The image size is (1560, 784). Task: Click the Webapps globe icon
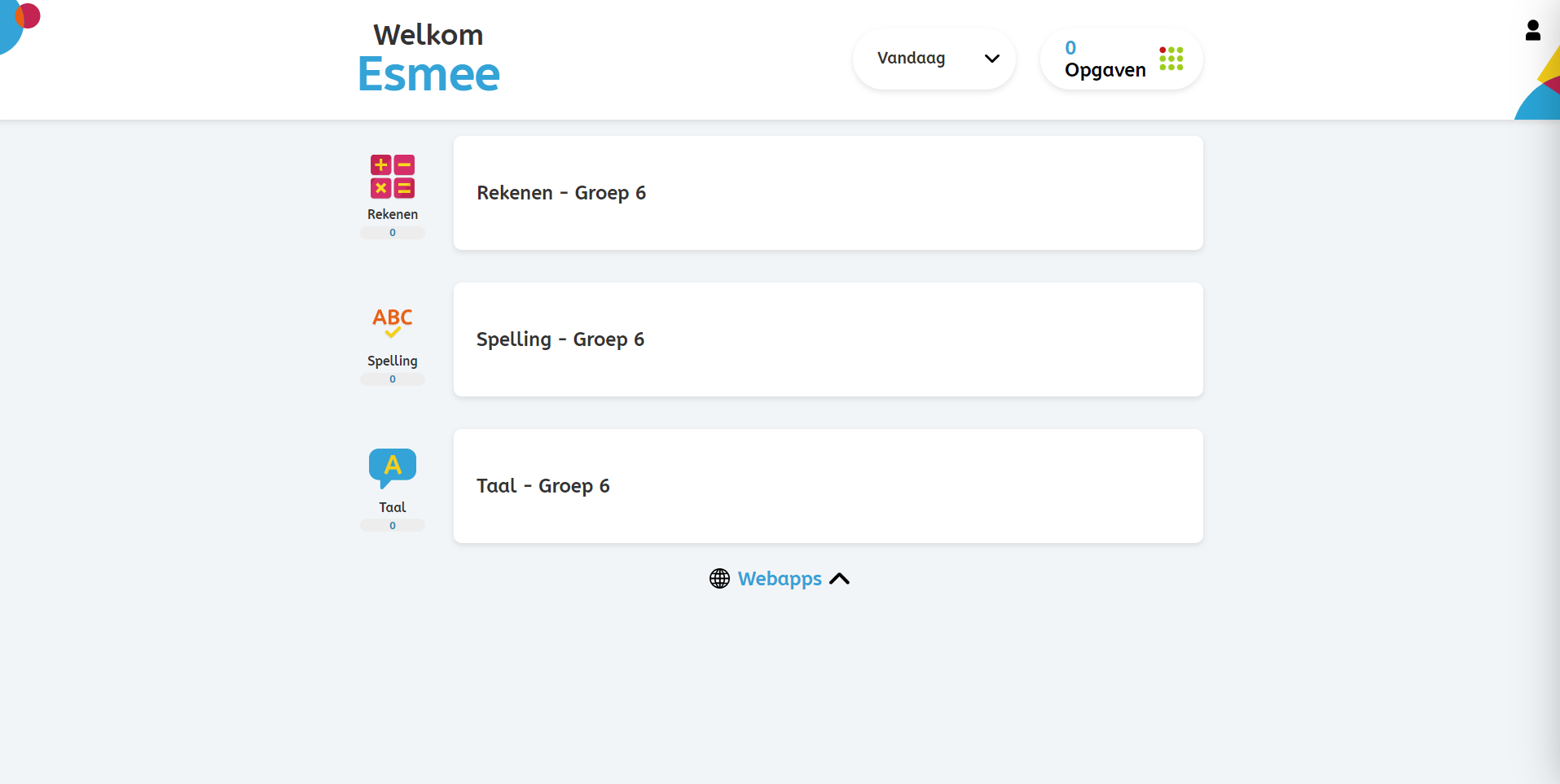[x=719, y=579]
